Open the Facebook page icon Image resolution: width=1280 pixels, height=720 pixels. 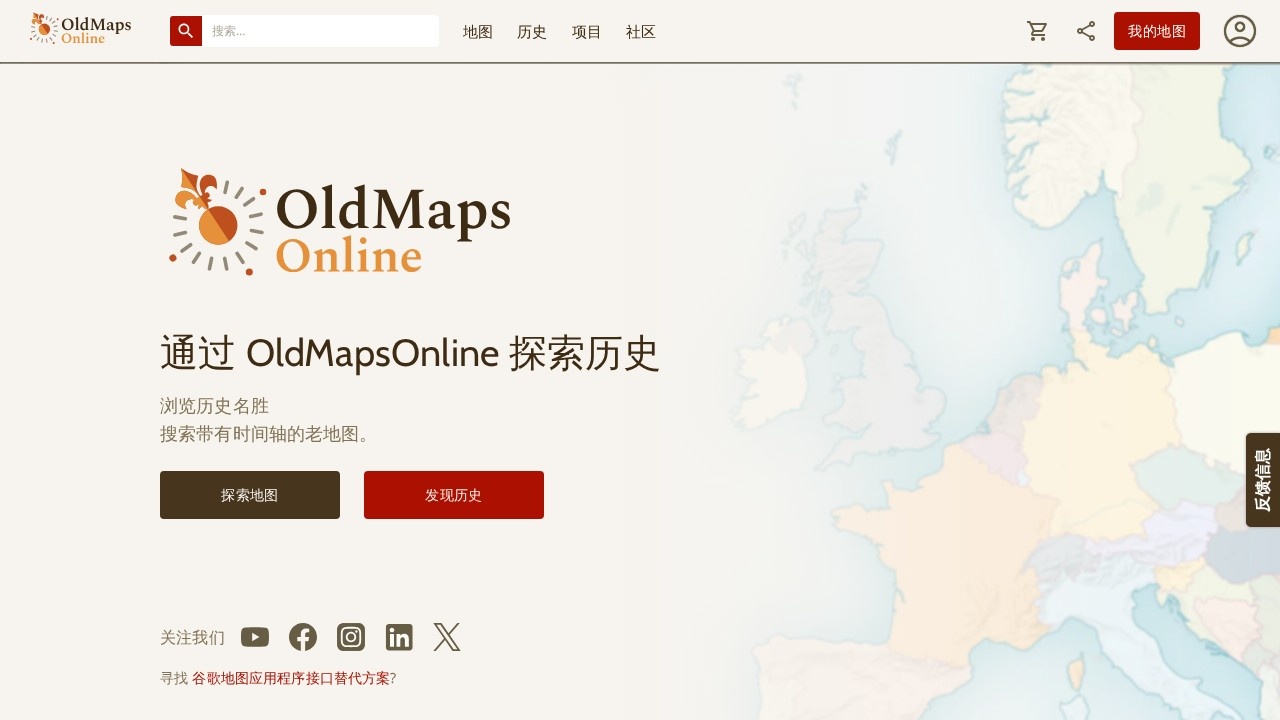(303, 637)
